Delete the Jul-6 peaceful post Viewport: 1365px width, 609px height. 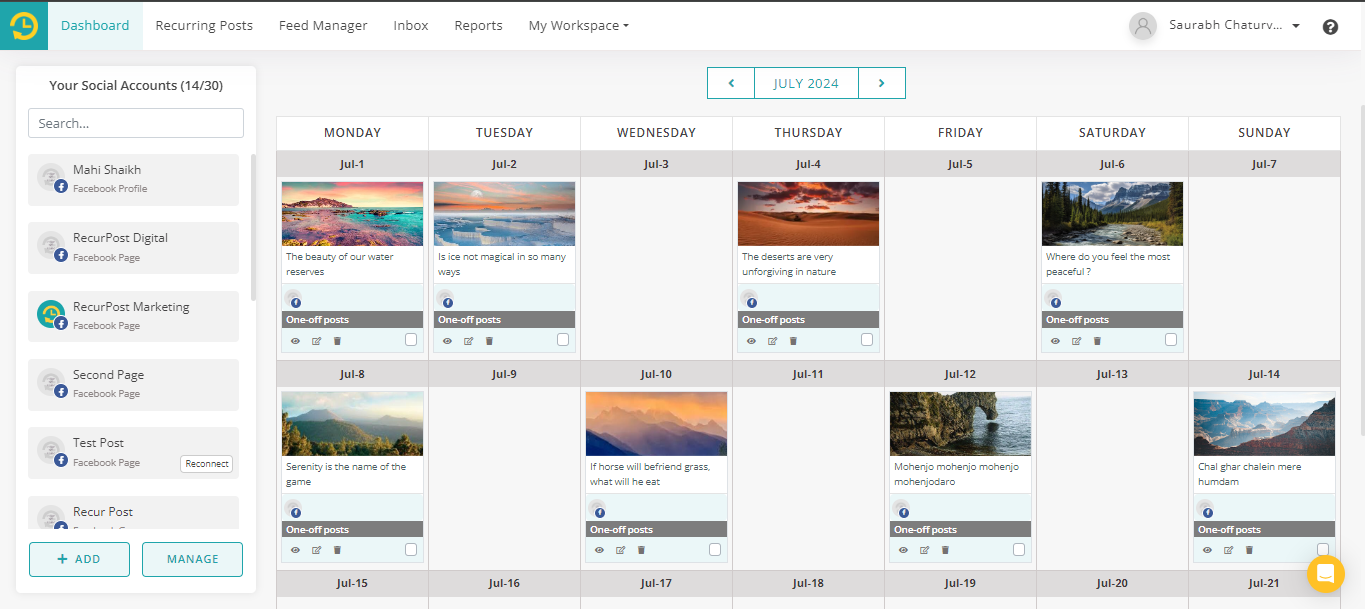(1097, 341)
